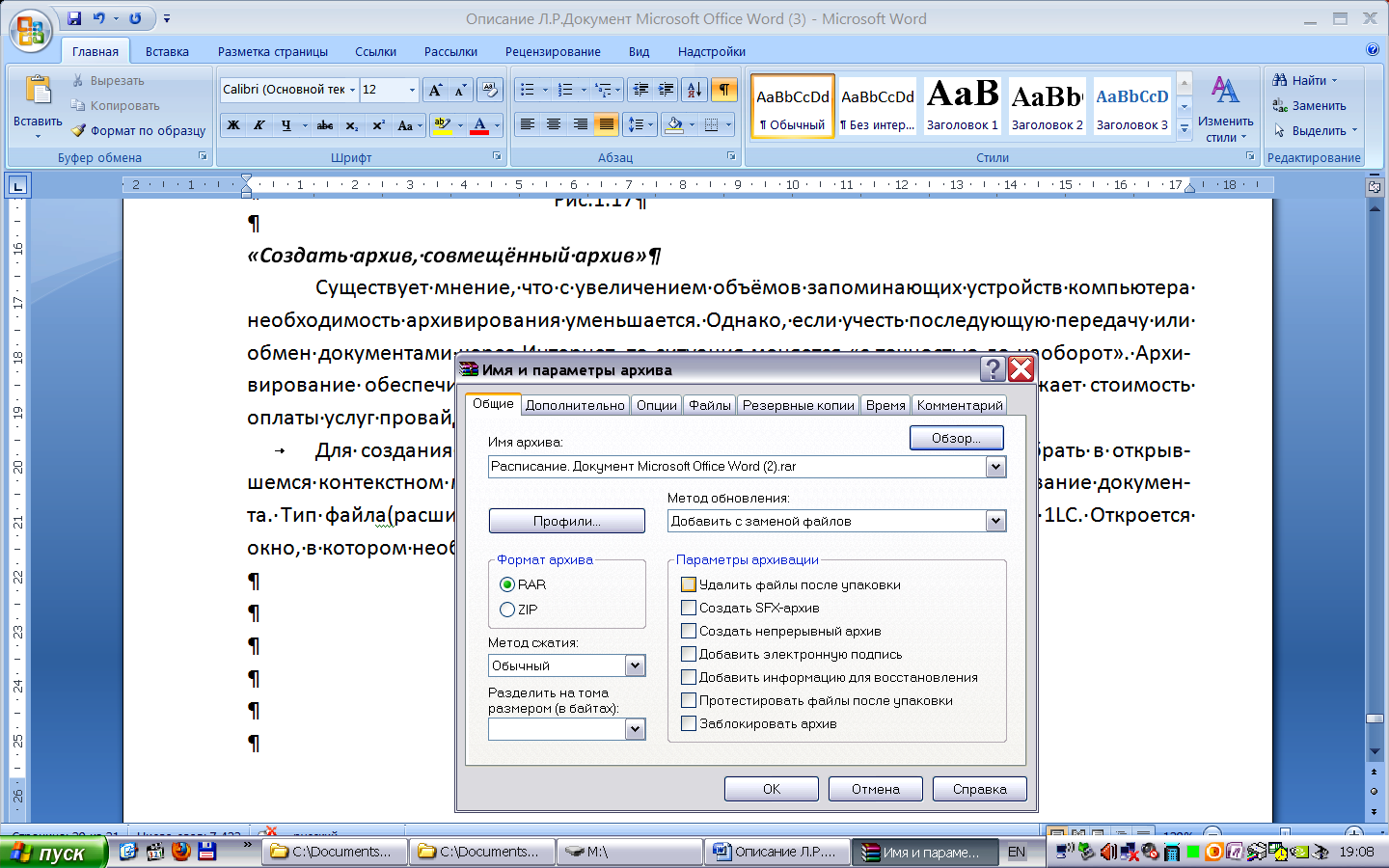
Task: Apply red font color button
Action: pyautogui.click(x=479, y=125)
